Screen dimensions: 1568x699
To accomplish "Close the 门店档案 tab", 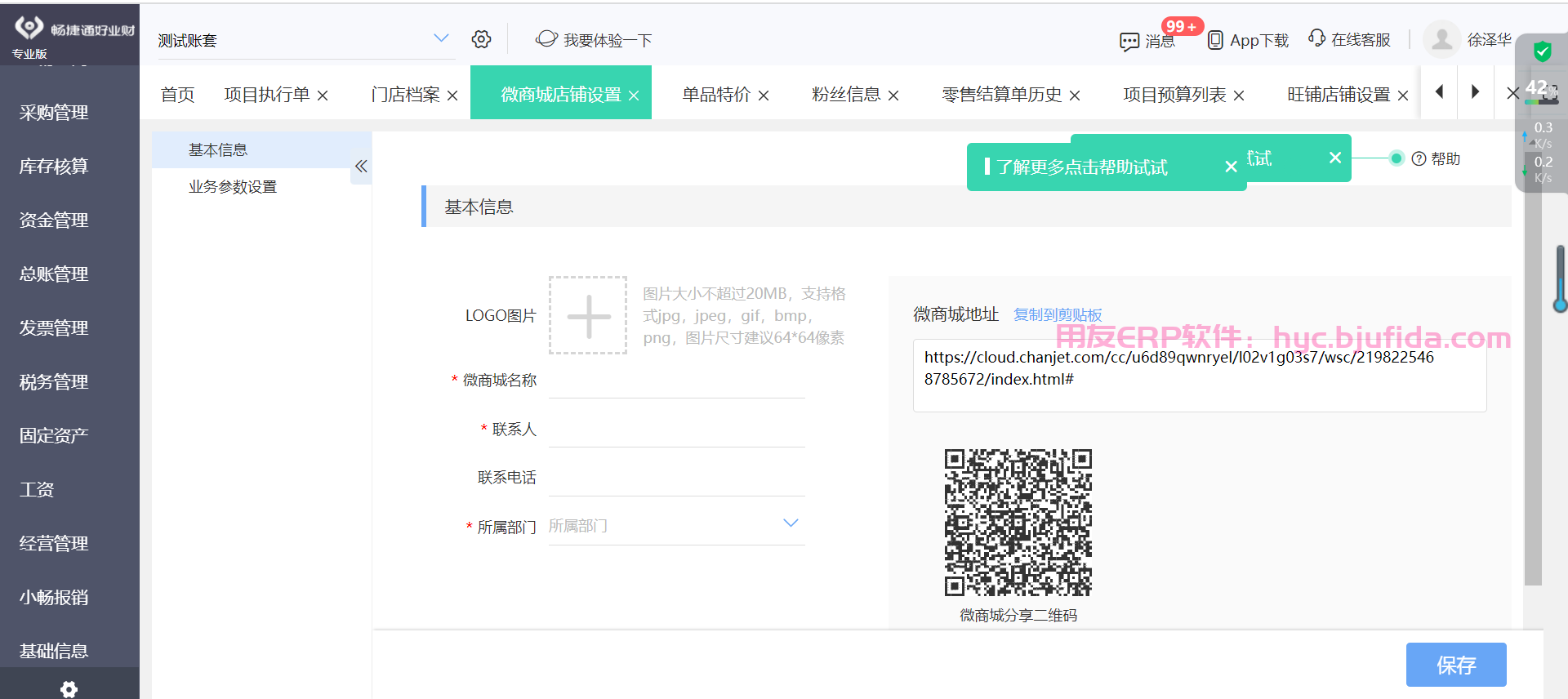I will point(452,96).
